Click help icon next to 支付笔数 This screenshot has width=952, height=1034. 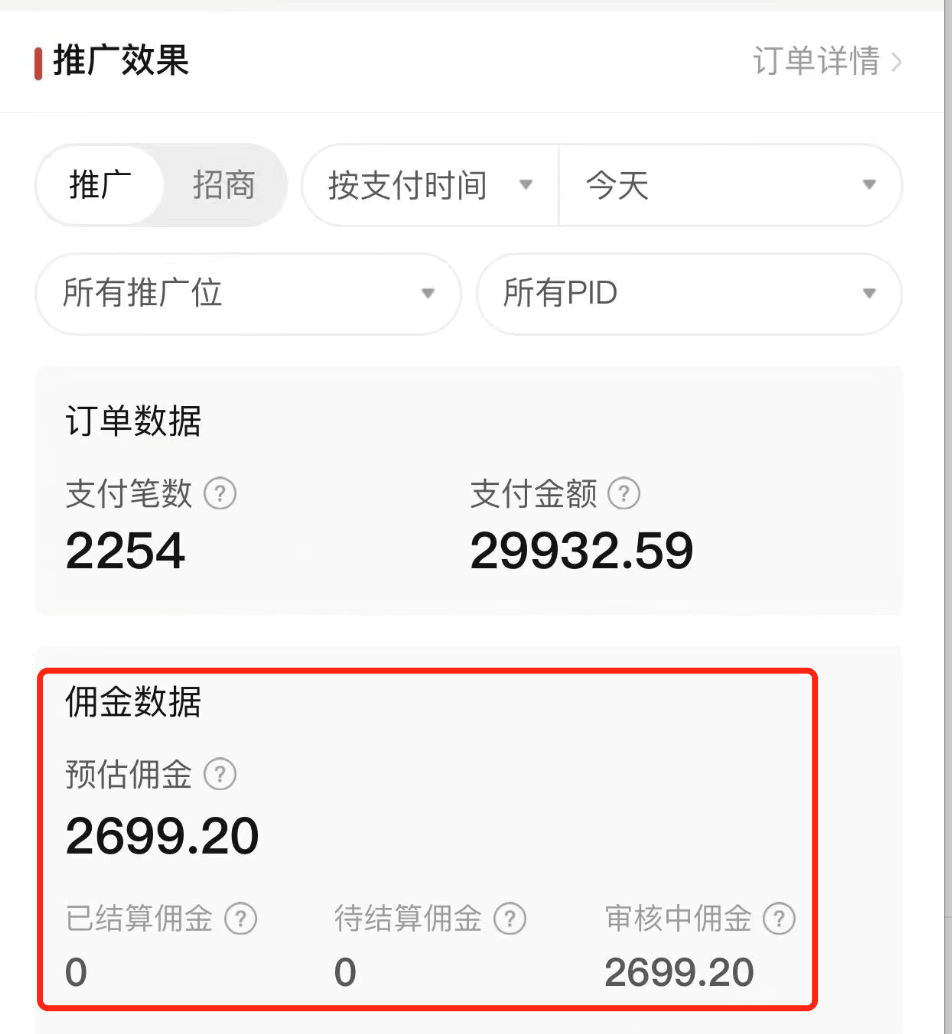click(x=220, y=493)
